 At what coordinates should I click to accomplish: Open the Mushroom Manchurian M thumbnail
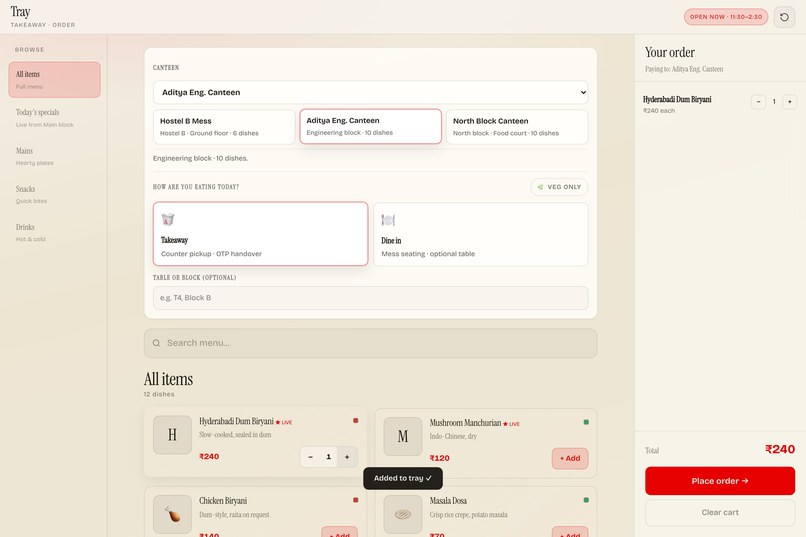click(403, 436)
